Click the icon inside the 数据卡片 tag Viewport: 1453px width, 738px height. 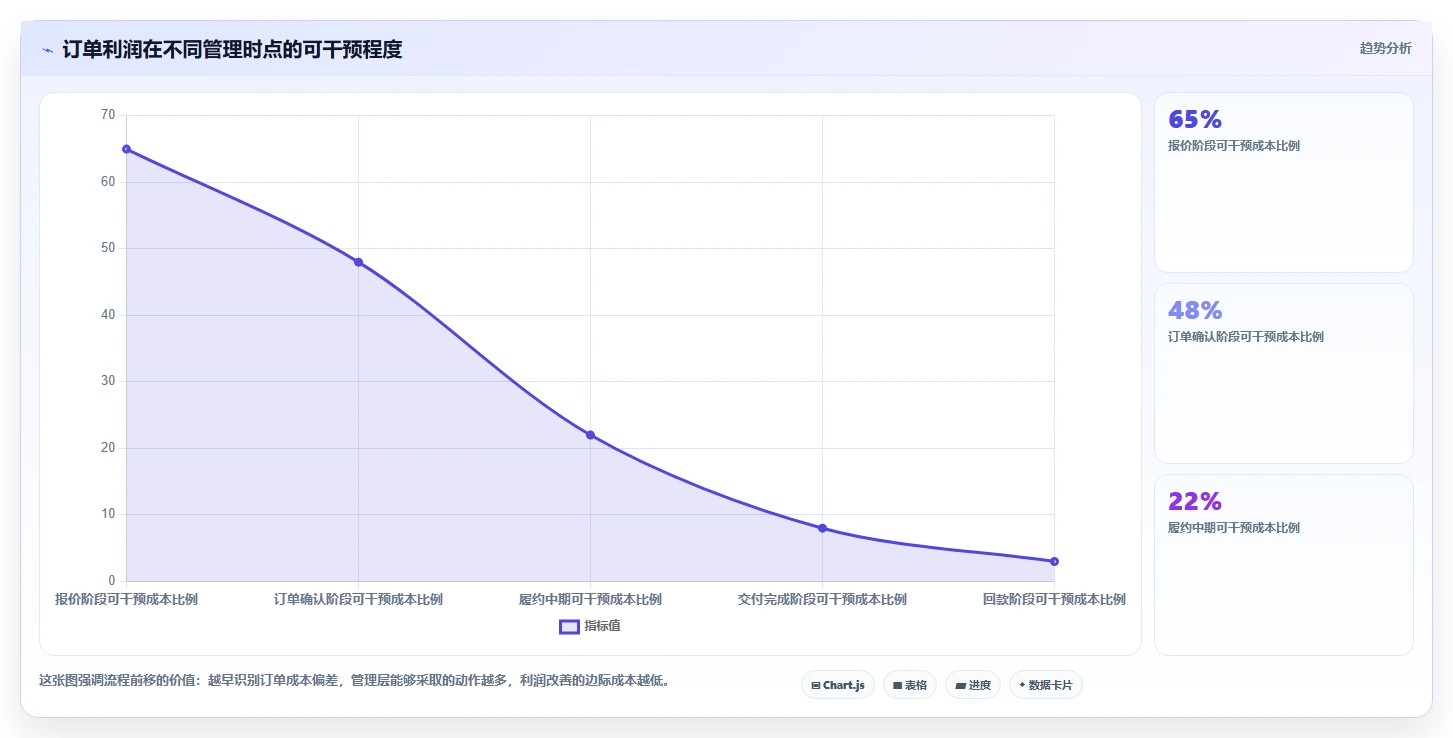(1022, 686)
